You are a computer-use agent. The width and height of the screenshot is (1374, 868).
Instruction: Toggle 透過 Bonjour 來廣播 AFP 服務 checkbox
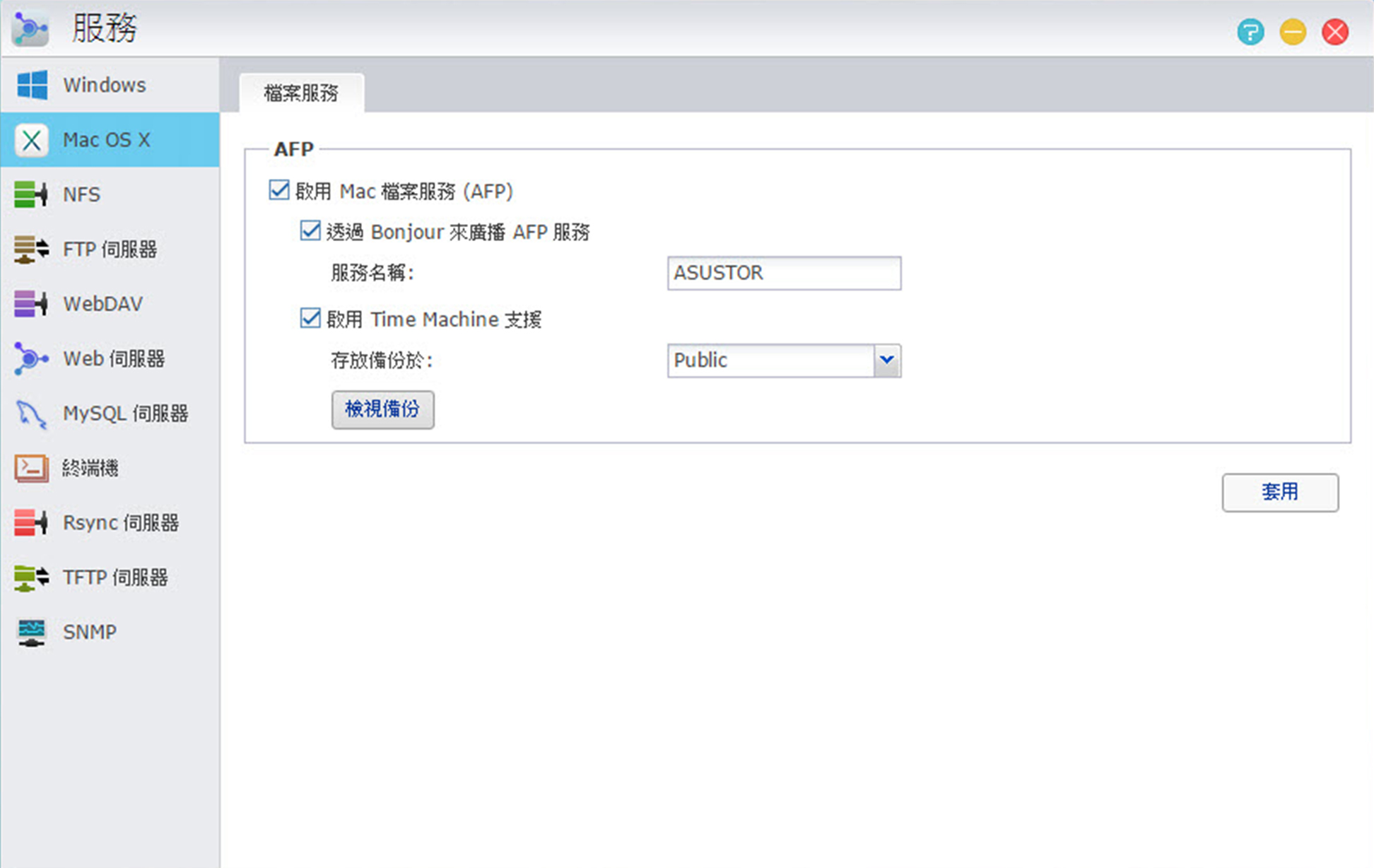[x=312, y=231]
